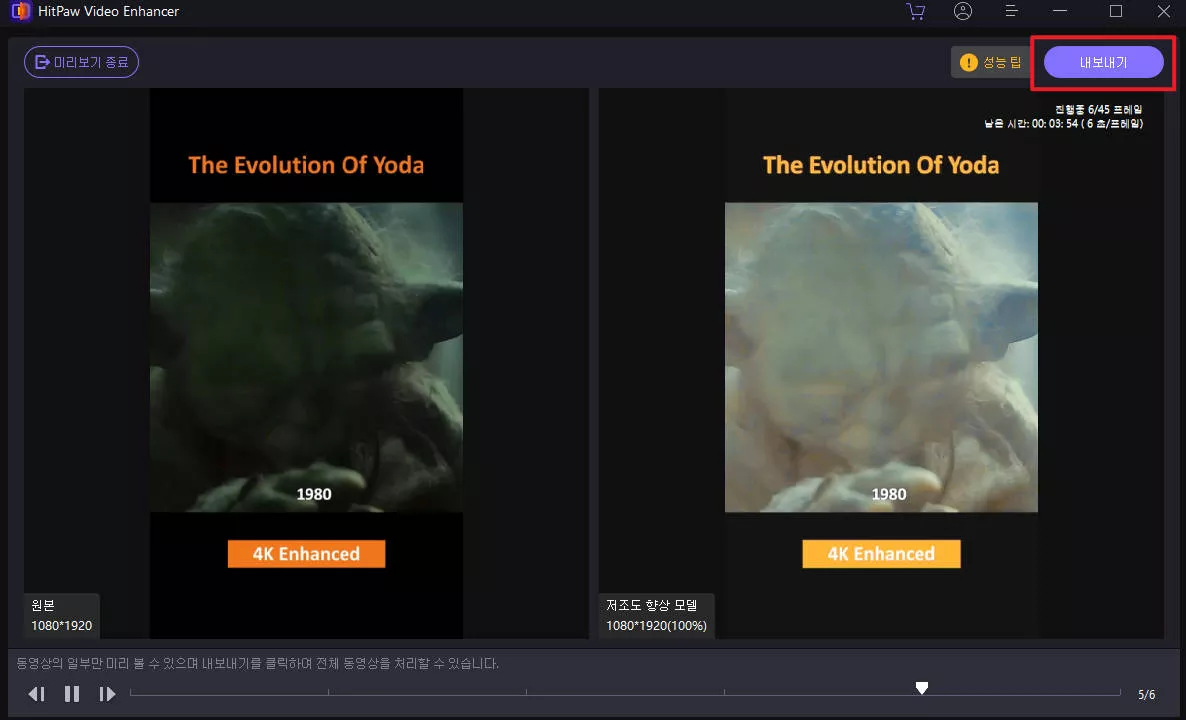This screenshot has height=720, width=1186.
Task: Select the enhanced video preview pane
Action: pyautogui.click(x=881, y=362)
